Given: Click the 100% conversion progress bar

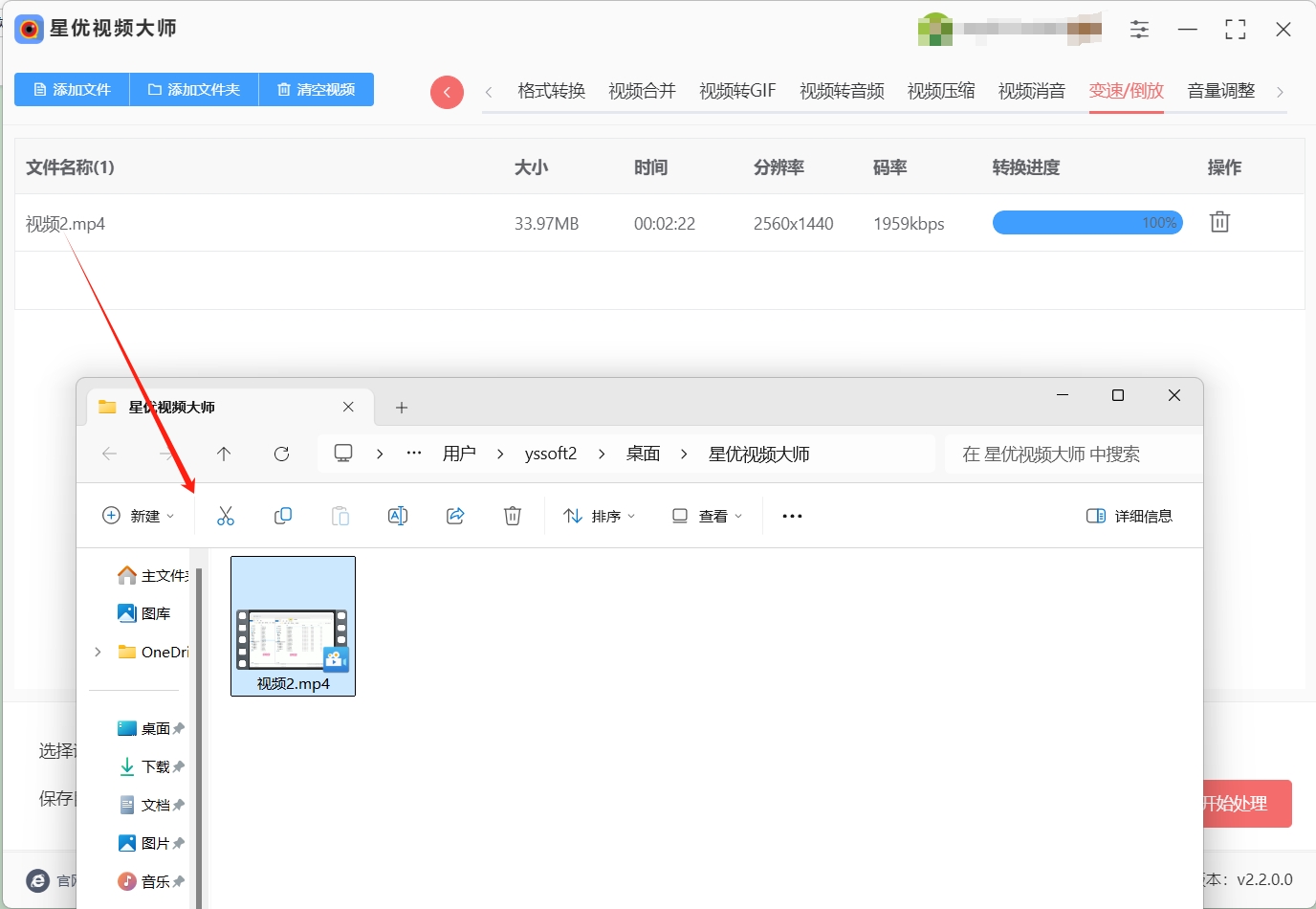Looking at the screenshot, I should 1087,223.
